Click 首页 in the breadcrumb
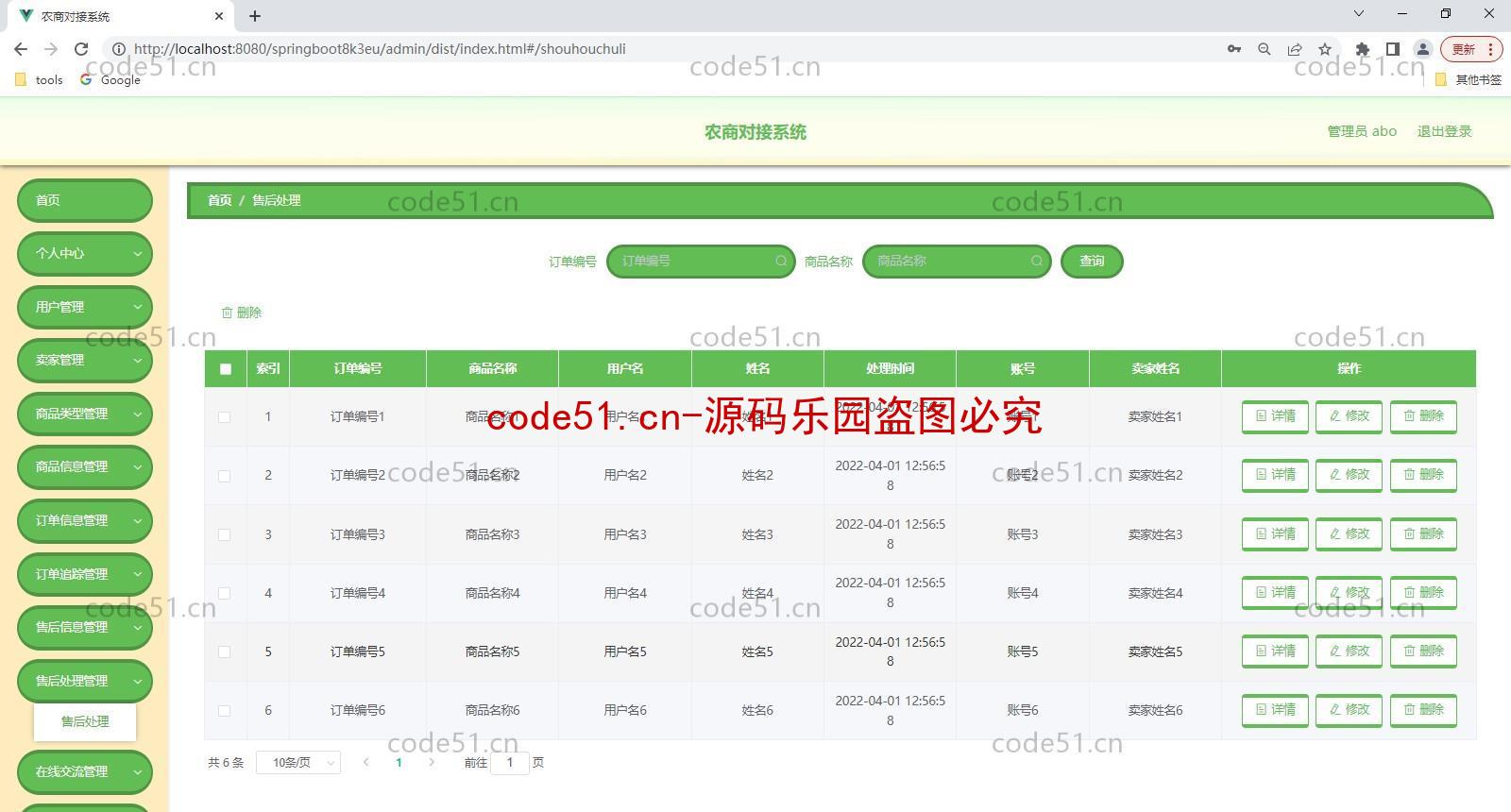1511x812 pixels. tap(220, 200)
